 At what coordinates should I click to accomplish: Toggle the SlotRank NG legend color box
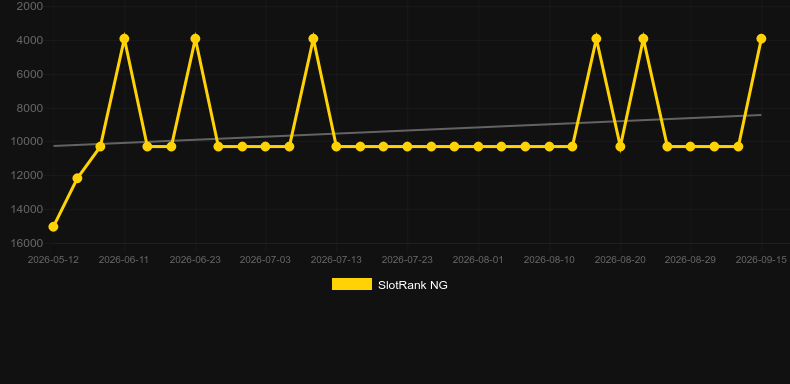[352, 284]
